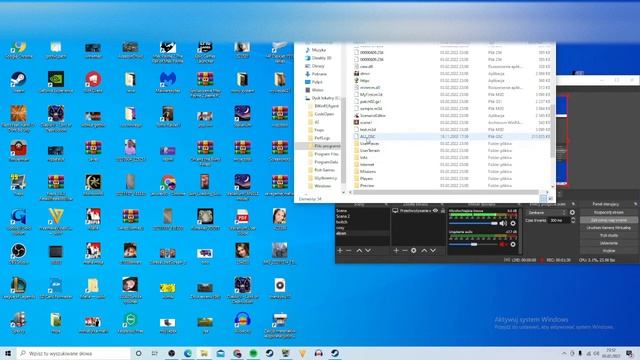Remove the selected OBS source
The width and height of the screenshot is (640, 360).
click(x=405, y=250)
